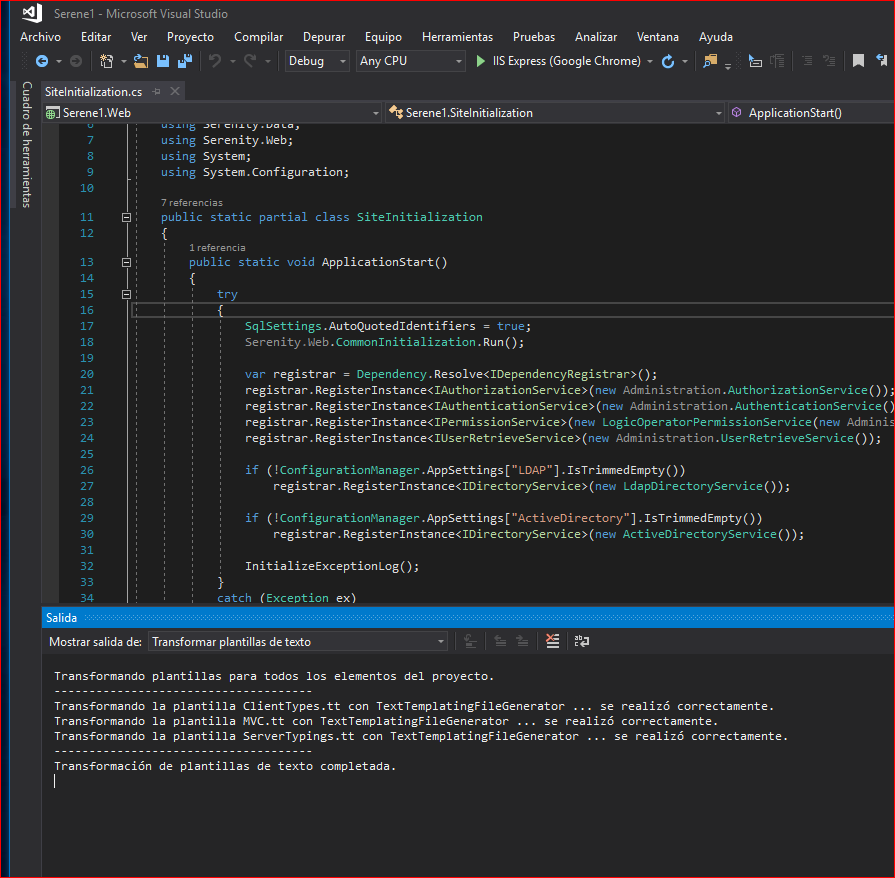Viewport: 895px width, 878px height.
Task: Collapse the SiteInitialization class code block
Action: coord(126,217)
